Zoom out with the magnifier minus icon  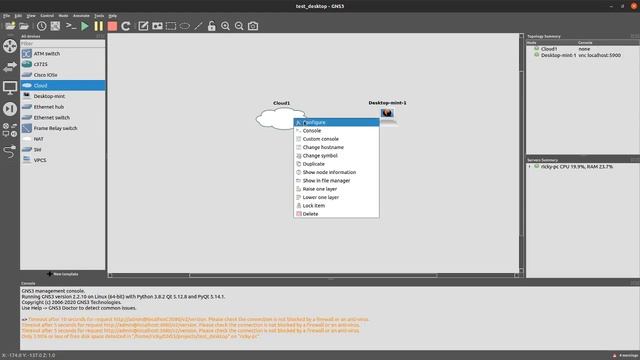(x=239, y=26)
